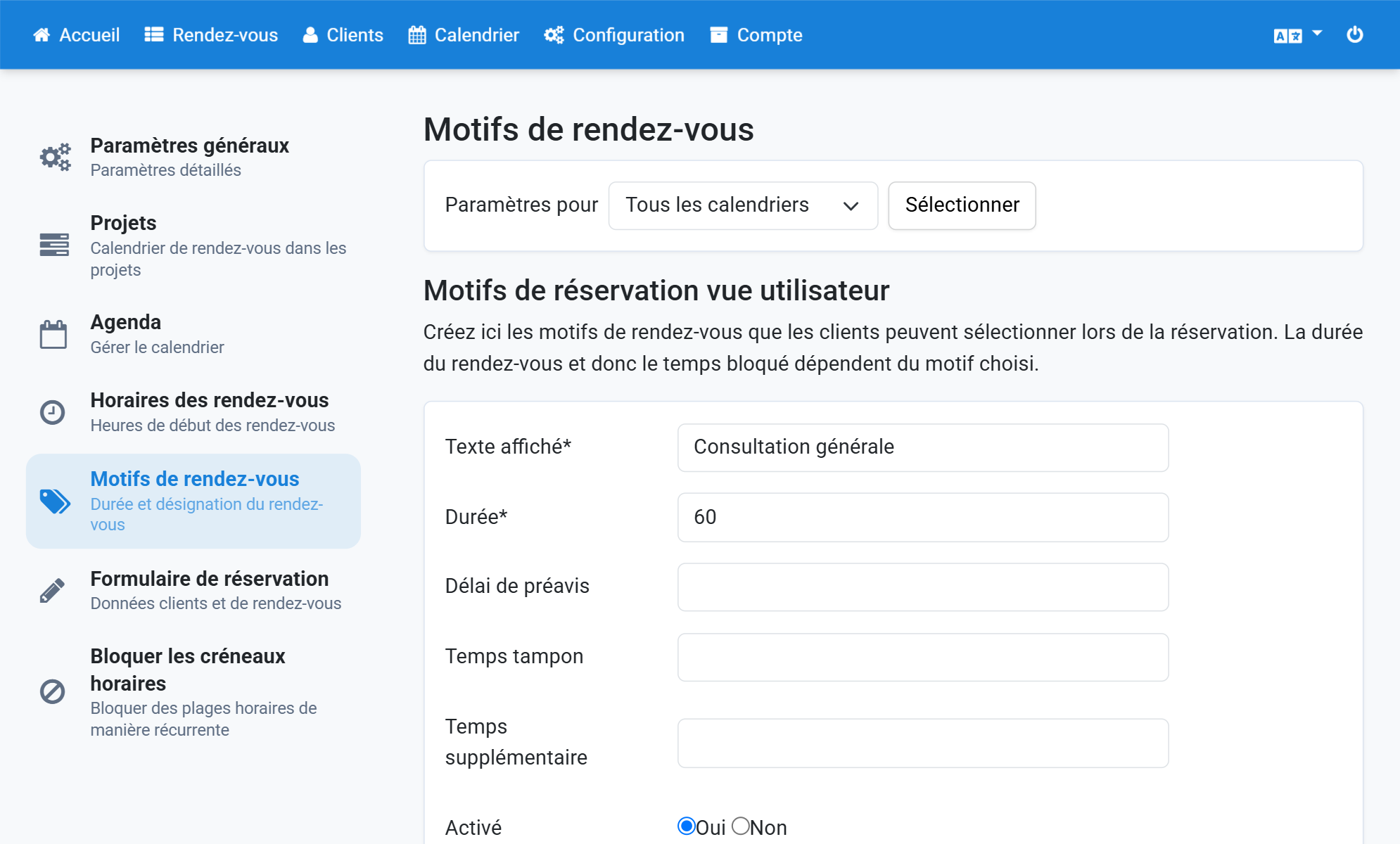Open Clients in the top navigation

pos(343,35)
